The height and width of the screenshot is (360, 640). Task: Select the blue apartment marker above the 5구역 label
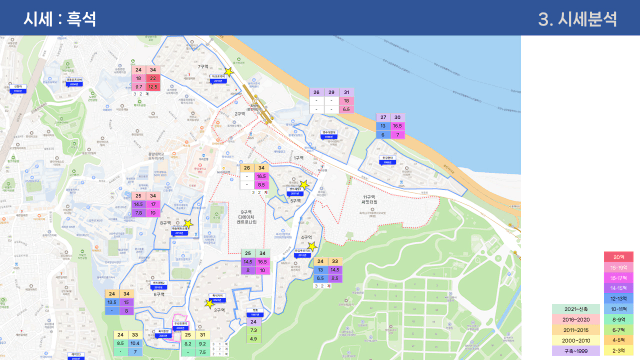[294, 191]
